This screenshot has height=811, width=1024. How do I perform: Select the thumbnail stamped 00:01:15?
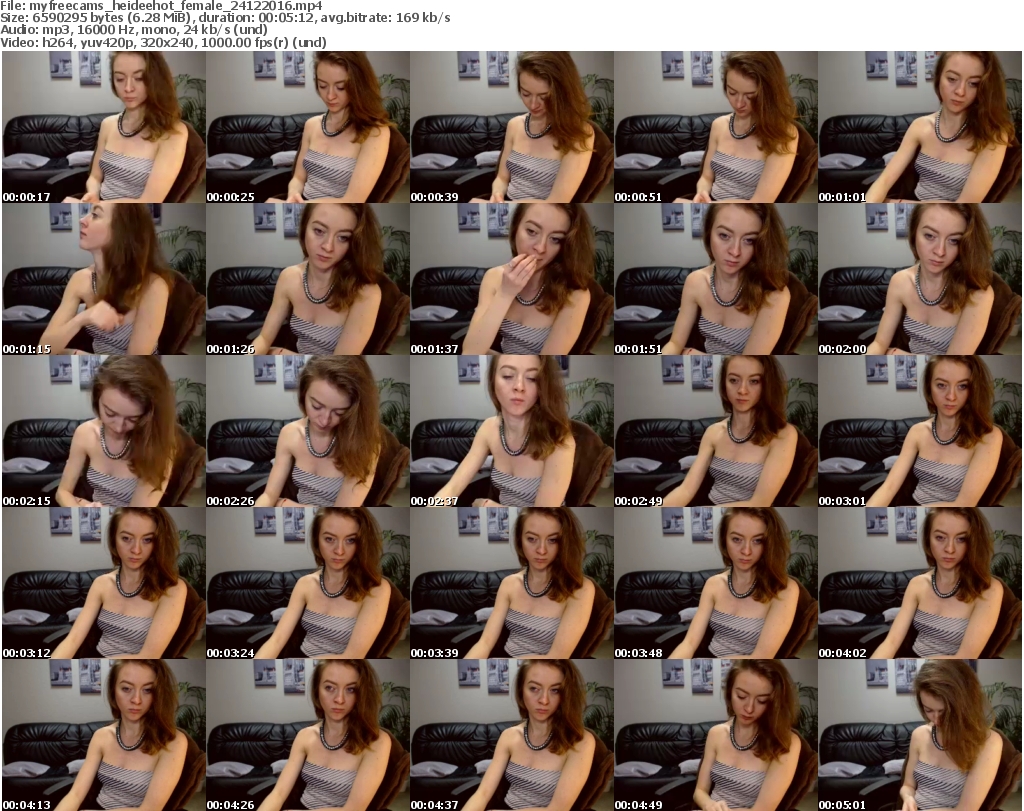[x=104, y=279]
